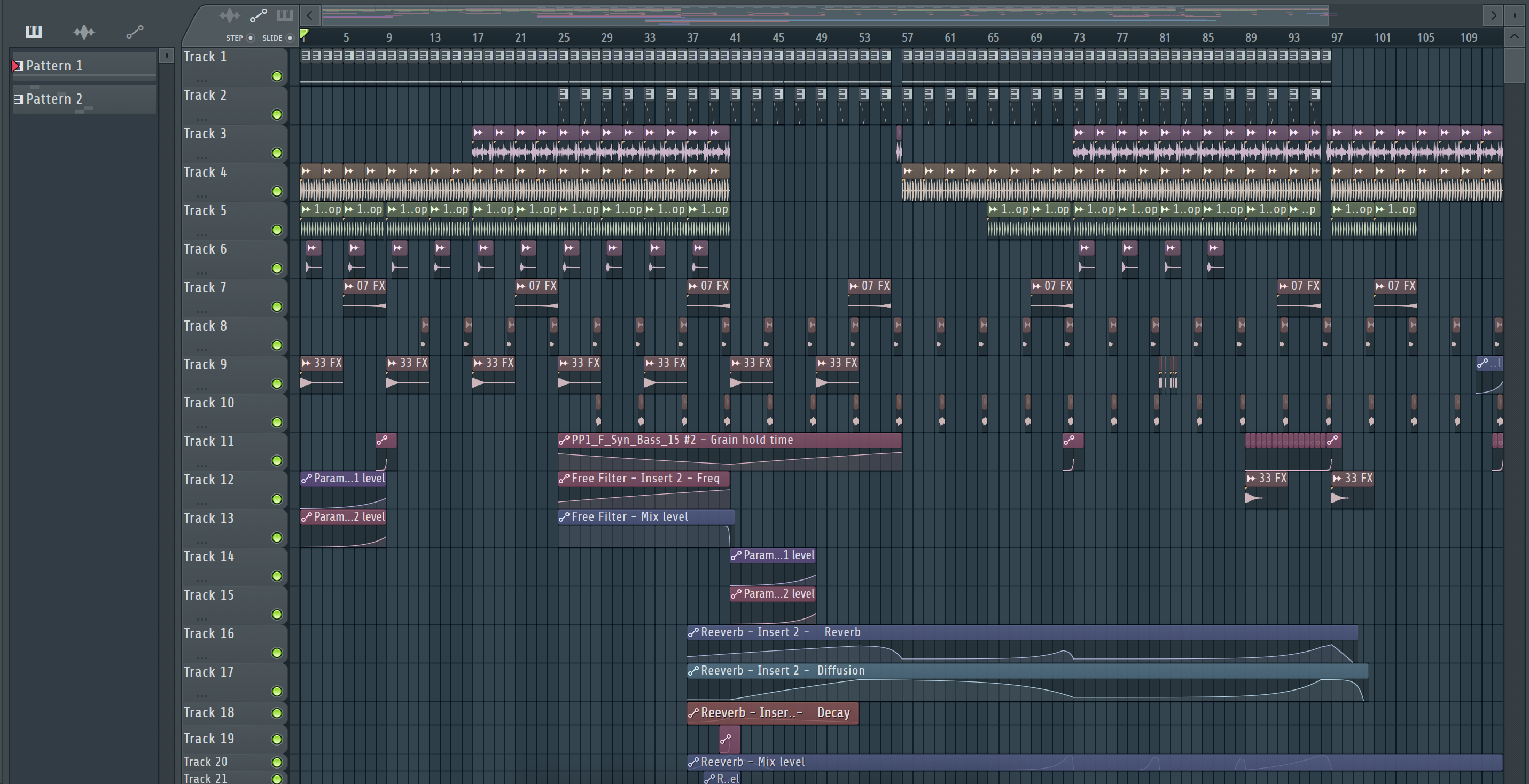Open the Reeverb Mix level clip's menu icon

tap(693, 763)
